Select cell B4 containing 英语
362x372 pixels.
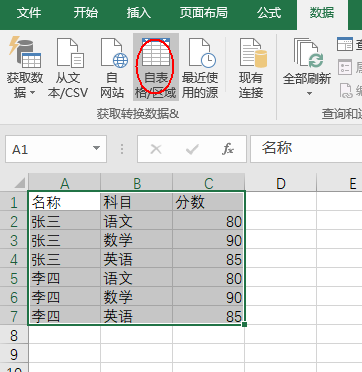(137, 258)
